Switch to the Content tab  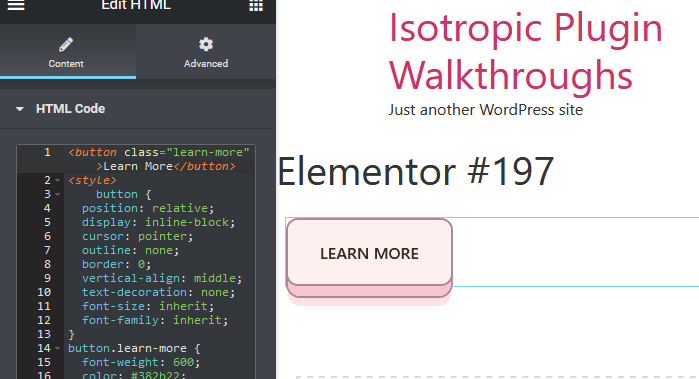pos(68,52)
